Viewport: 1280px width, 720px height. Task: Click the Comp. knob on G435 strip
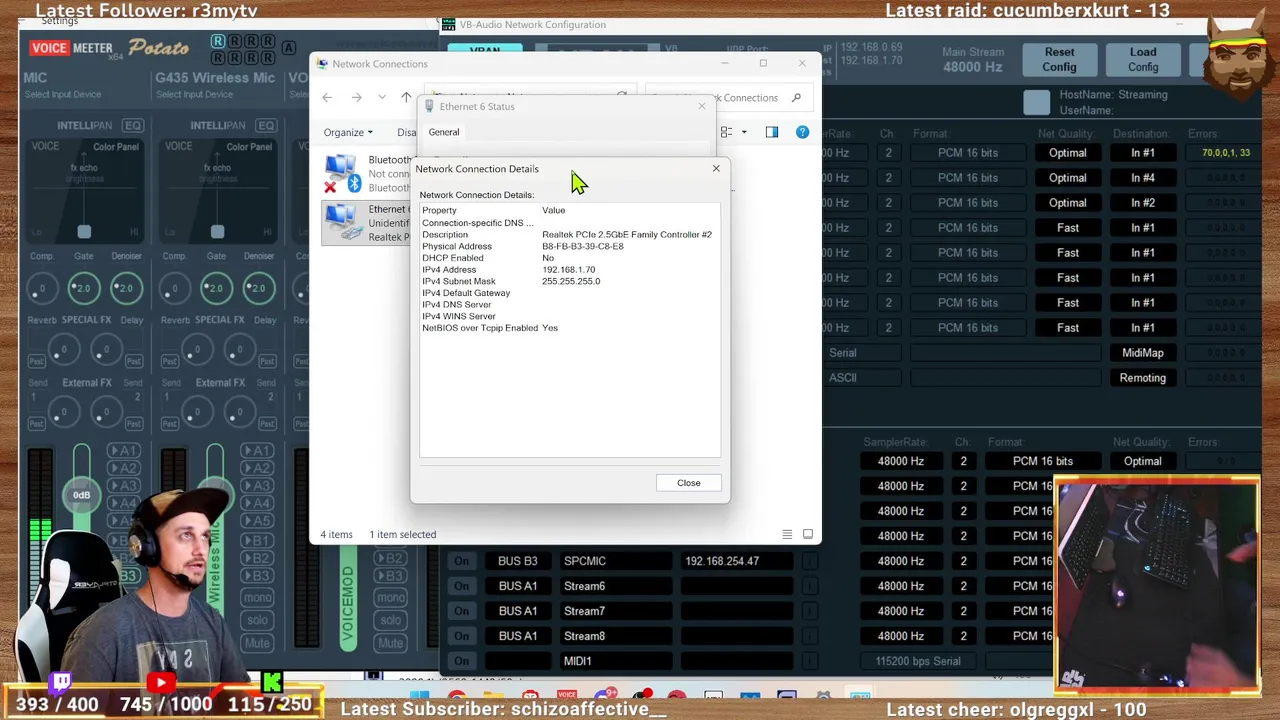[x=174, y=288]
